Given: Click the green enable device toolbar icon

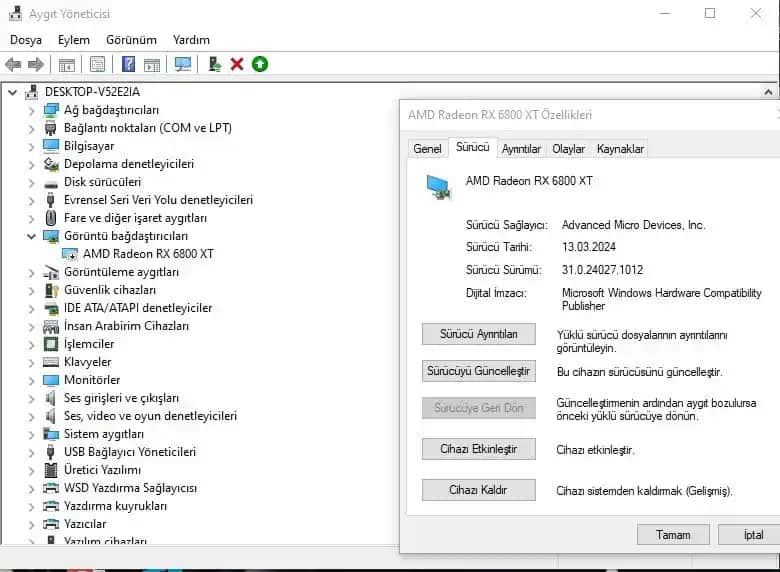Looking at the screenshot, I should [260, 64].
